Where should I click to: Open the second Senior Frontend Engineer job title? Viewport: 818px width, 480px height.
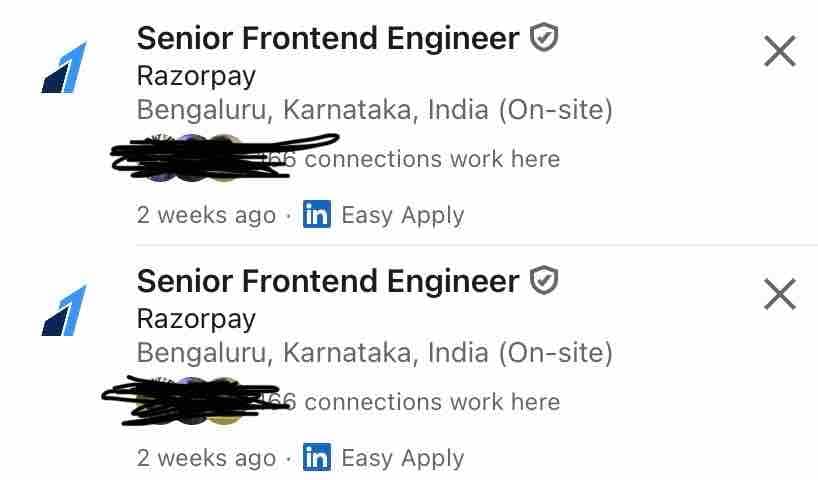[328, 282]
